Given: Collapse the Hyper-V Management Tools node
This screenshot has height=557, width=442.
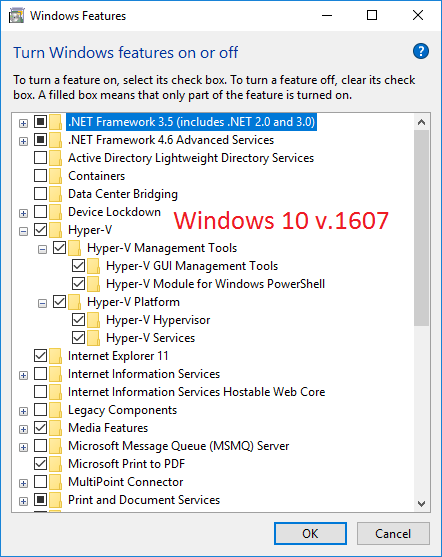Looking at the screenshot, I should pos(42,249).
